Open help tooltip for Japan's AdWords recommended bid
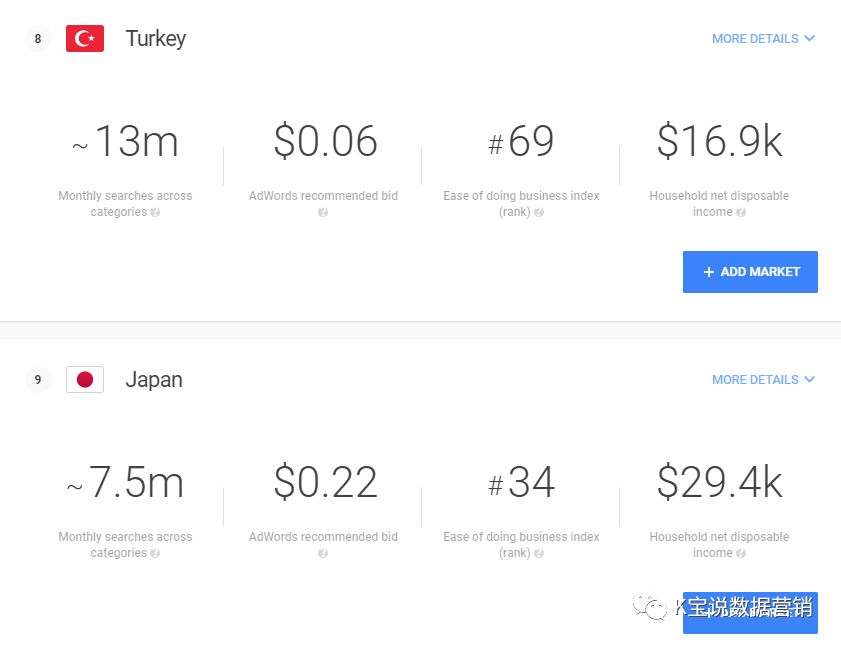841x645 pixels. (323, 553)
